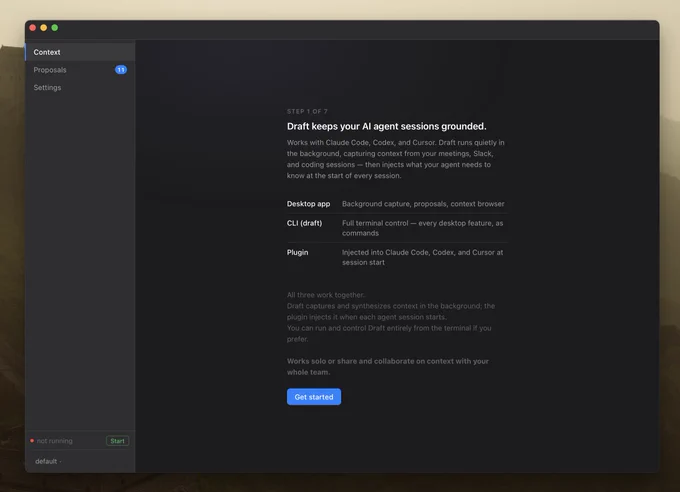Click the 'not running' status text
Viewport: 680px width, 492px height.
click(x=55, y=441)
